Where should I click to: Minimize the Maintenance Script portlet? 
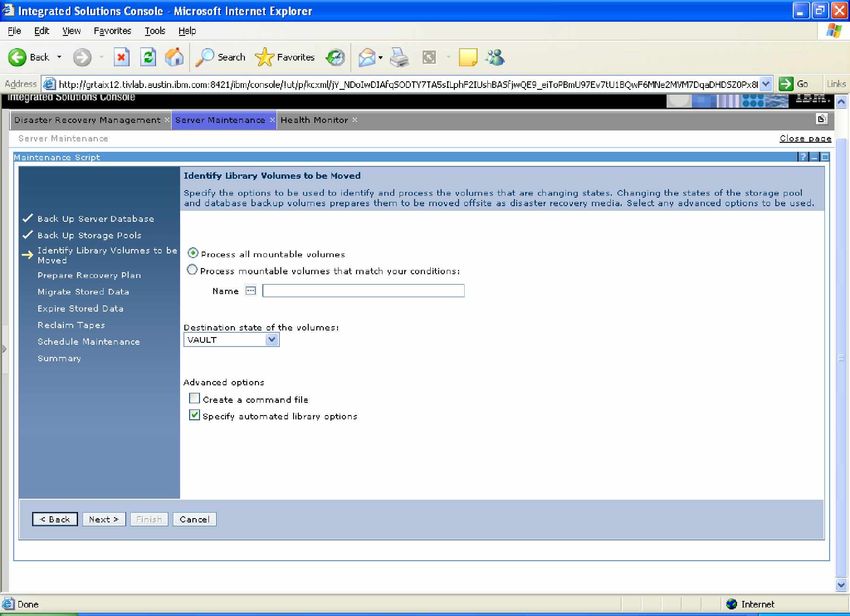814,157
